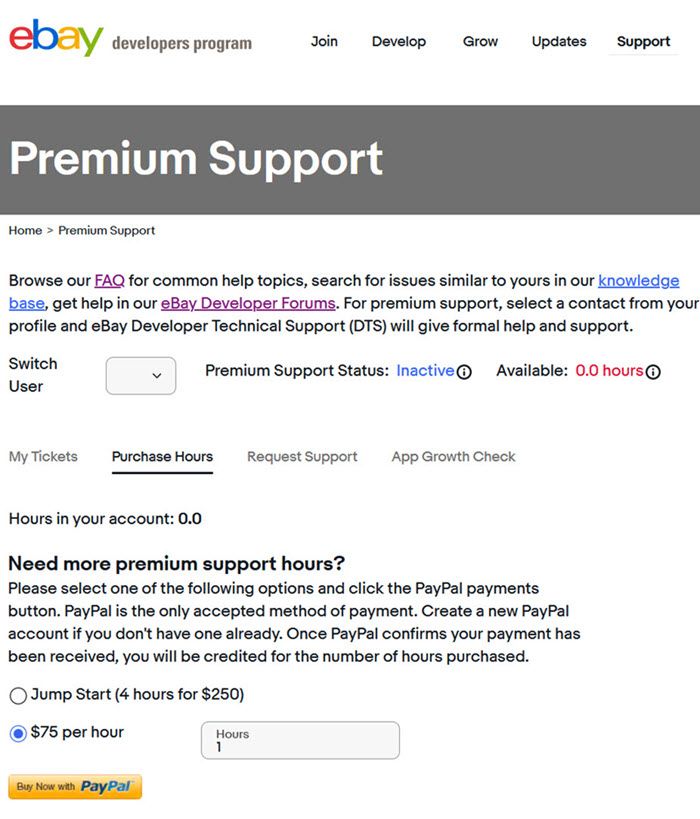Open the Develop menu
The image size is (700, 819).
click(x=399, y=41)
